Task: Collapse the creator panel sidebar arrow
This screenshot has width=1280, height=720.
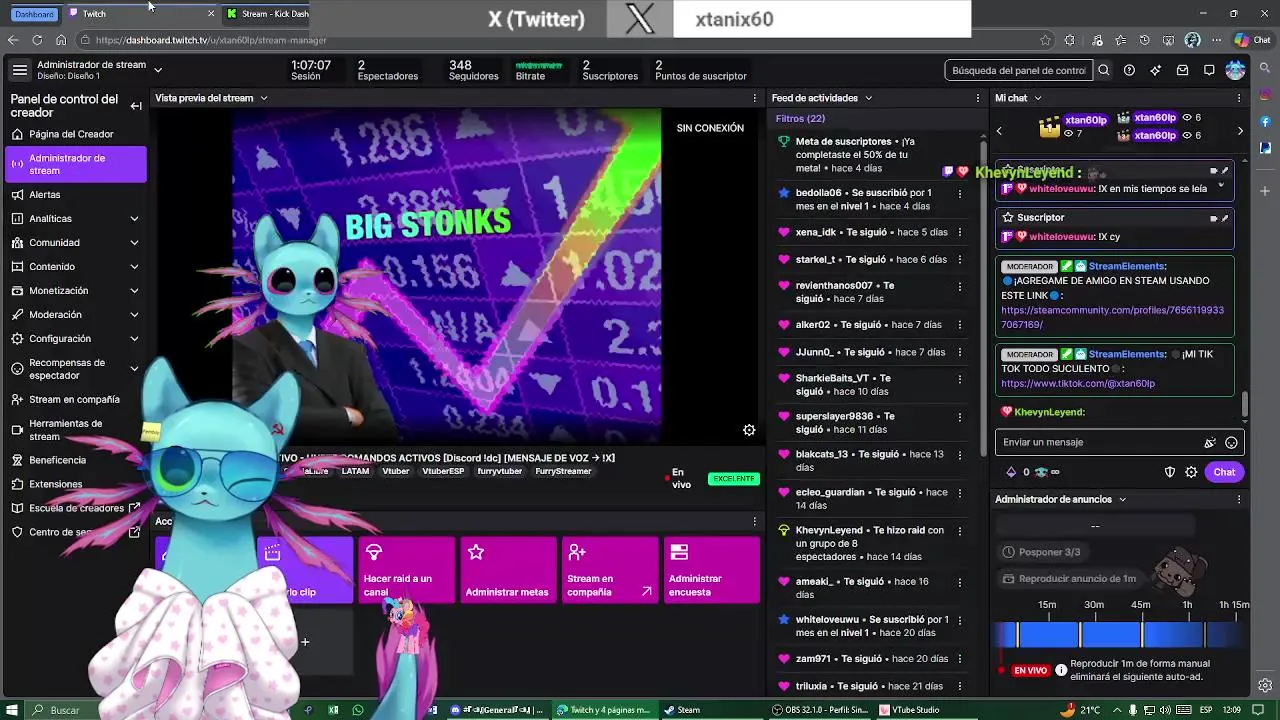Action: tap(136, 106)
